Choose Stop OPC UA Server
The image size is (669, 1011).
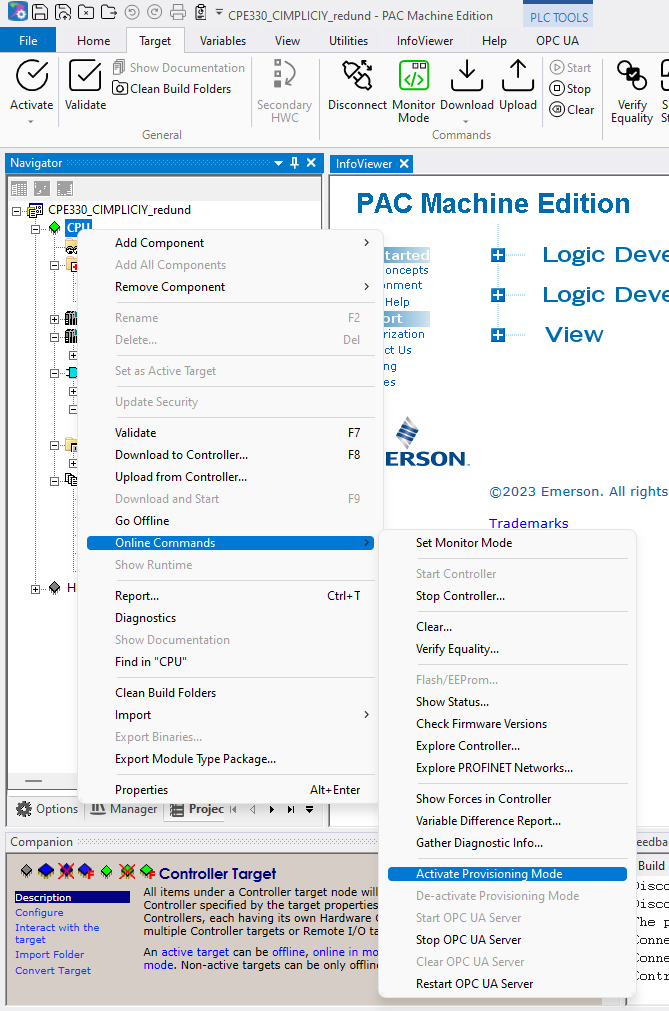[507, 940]
